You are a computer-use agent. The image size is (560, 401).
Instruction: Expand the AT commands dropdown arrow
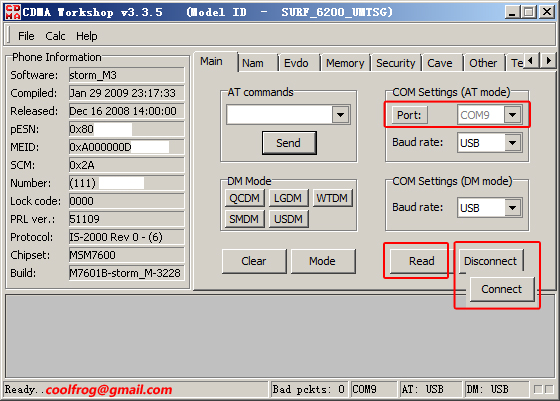tap(340, 115)
